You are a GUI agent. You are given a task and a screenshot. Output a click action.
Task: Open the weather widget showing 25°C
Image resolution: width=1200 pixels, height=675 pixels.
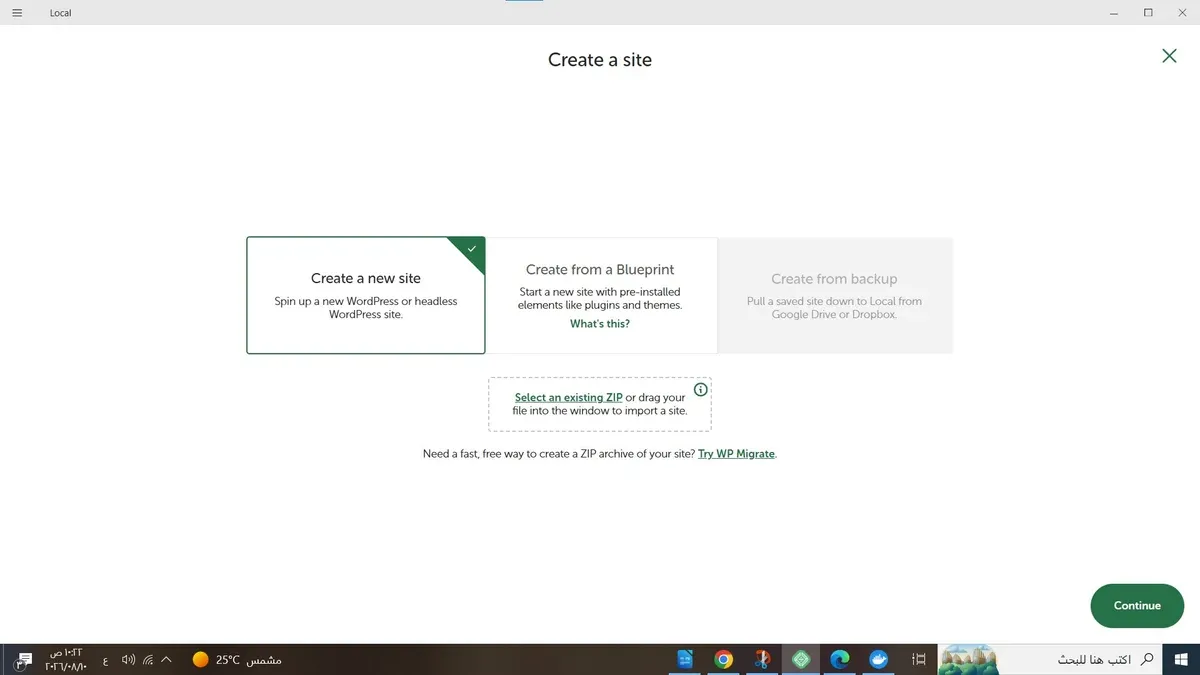coord(237,659)
